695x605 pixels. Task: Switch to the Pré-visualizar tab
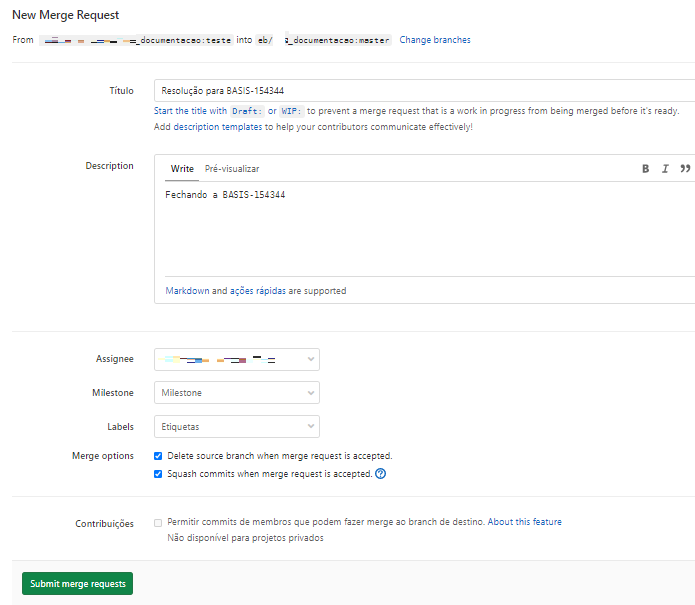coord(232,169)
